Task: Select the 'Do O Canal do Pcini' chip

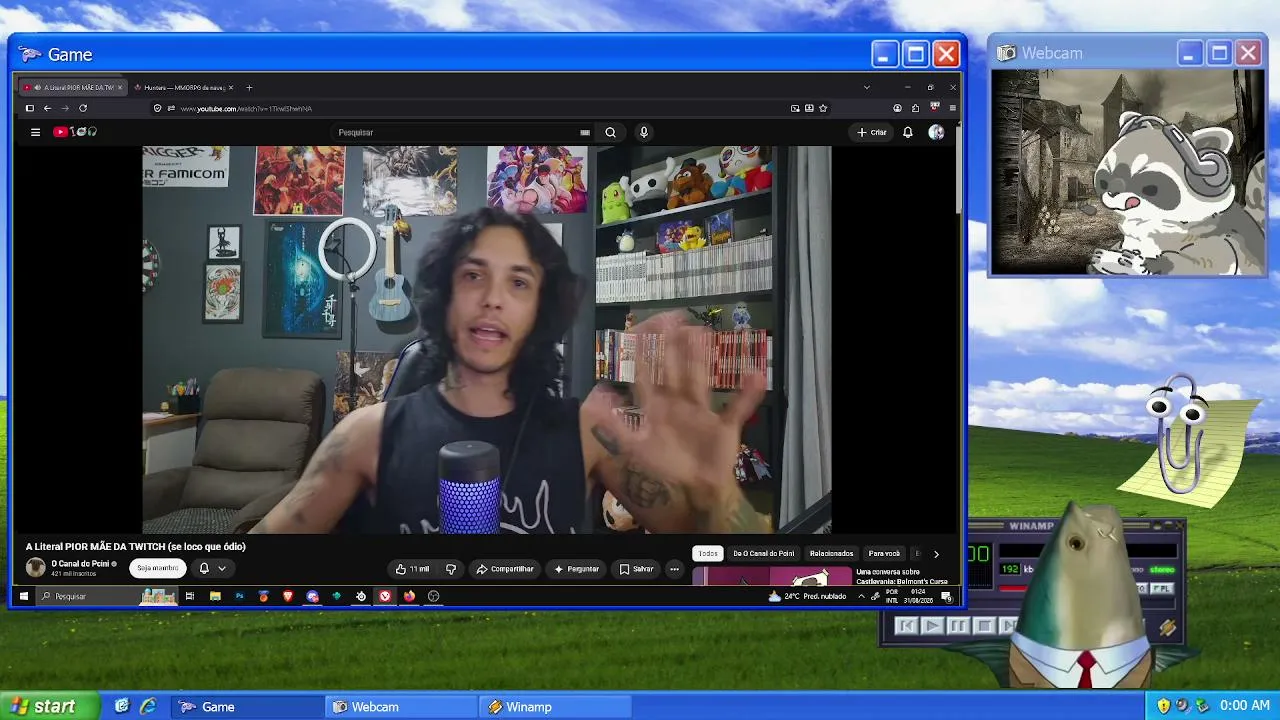Action: point(764,553)
